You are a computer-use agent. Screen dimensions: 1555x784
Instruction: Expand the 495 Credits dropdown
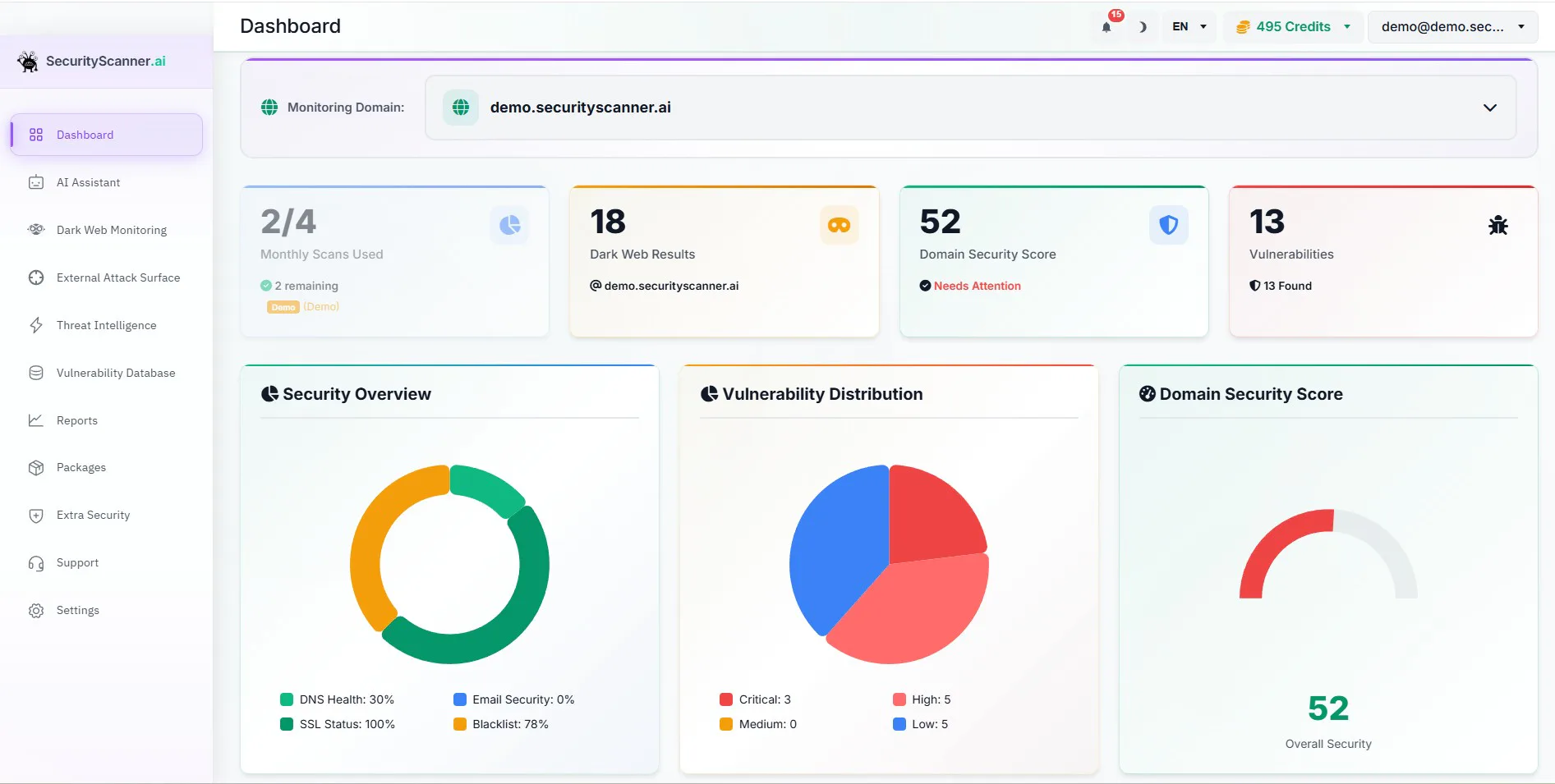click(1293, 26)
